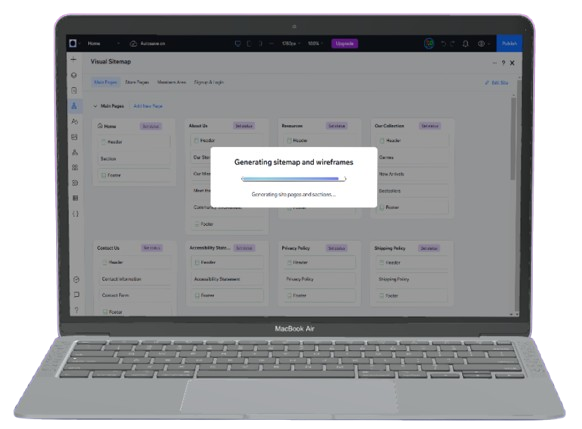Open the 100% zoom dropdown
The width and height of the screenshot is (582, 429).
point(315,43)
